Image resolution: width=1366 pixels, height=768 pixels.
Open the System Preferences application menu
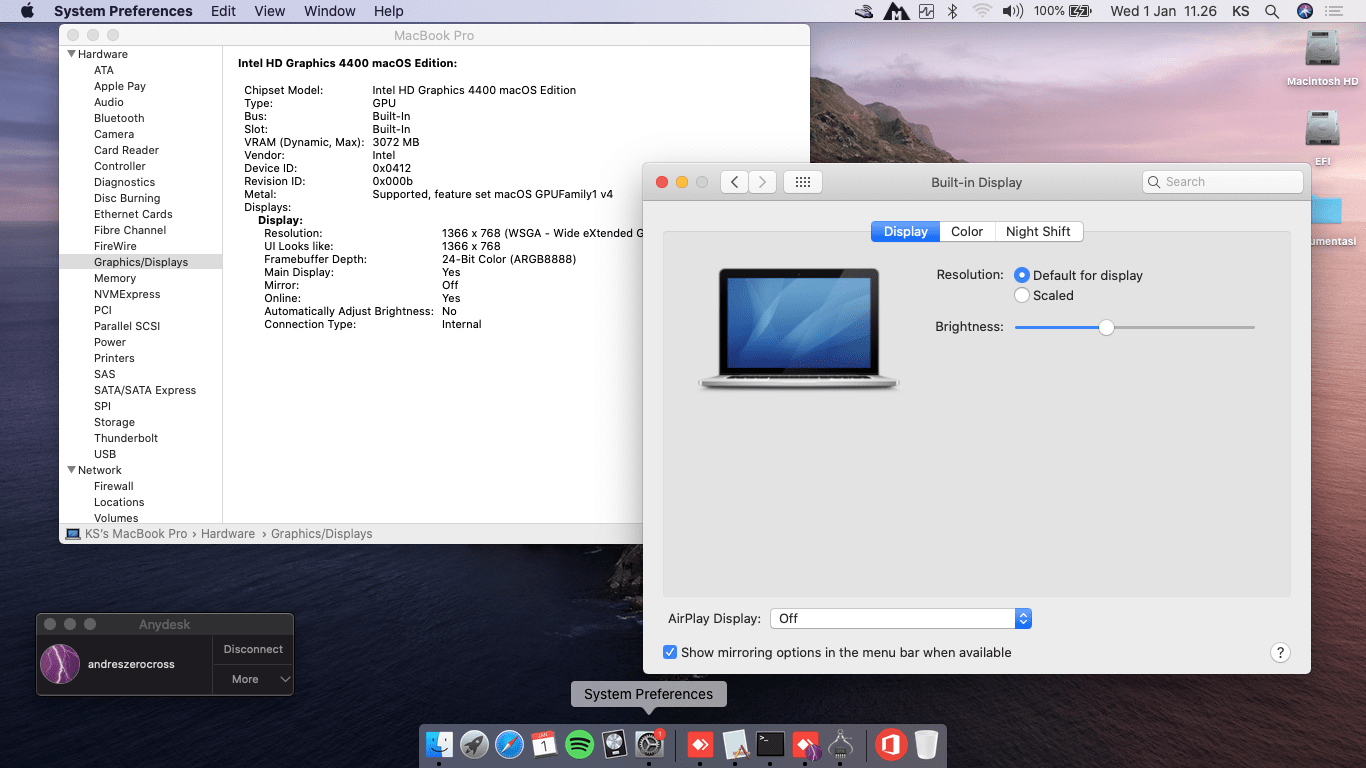123,11
